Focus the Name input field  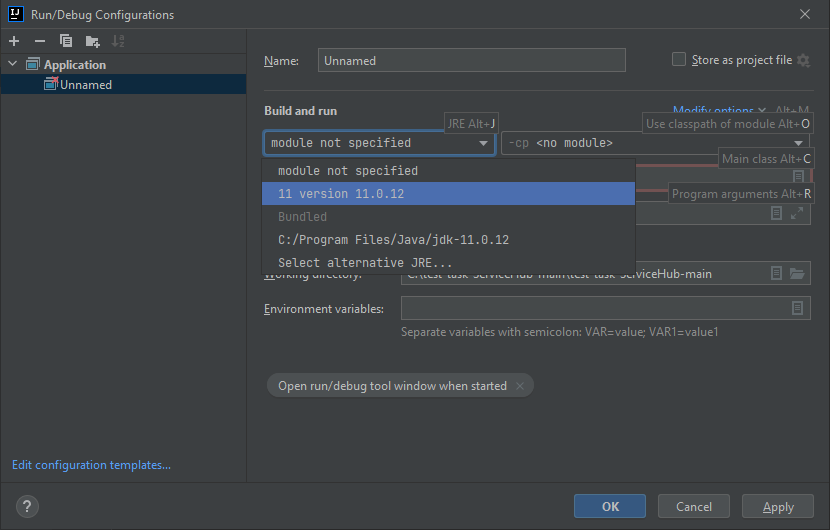pos(472,60)
